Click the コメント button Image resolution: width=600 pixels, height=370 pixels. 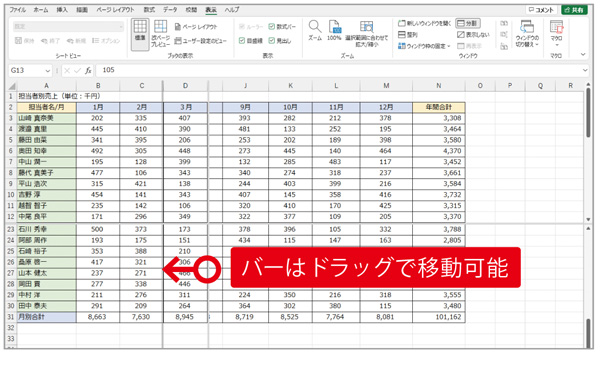tap(541, 10)
